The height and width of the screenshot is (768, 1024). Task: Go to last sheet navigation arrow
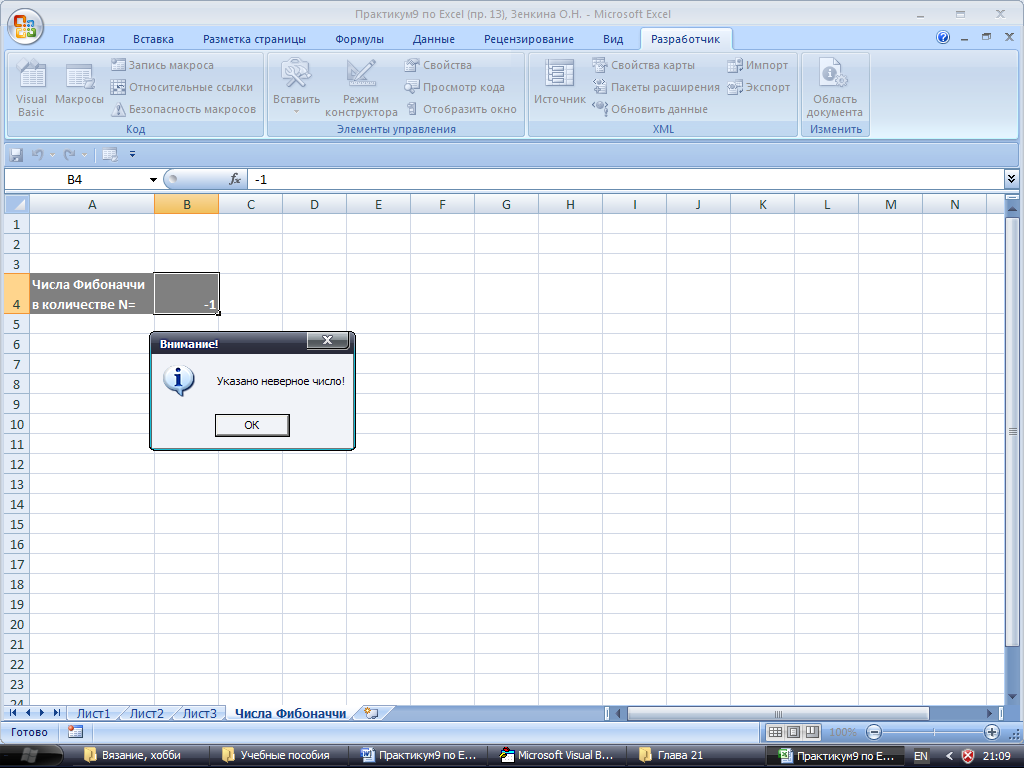point(57,712)
